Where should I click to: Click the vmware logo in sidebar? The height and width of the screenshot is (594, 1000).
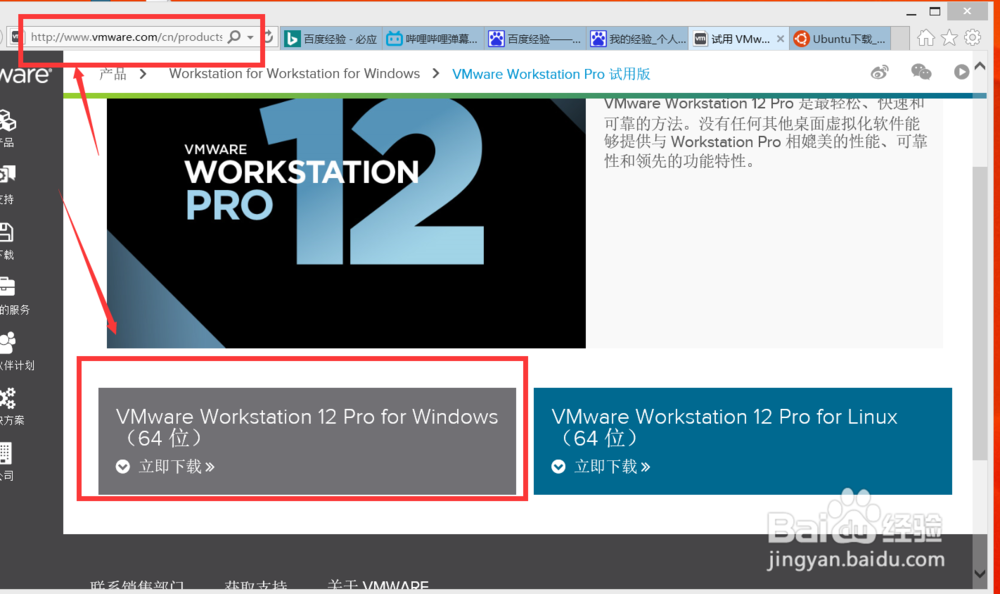coord(26,75)
